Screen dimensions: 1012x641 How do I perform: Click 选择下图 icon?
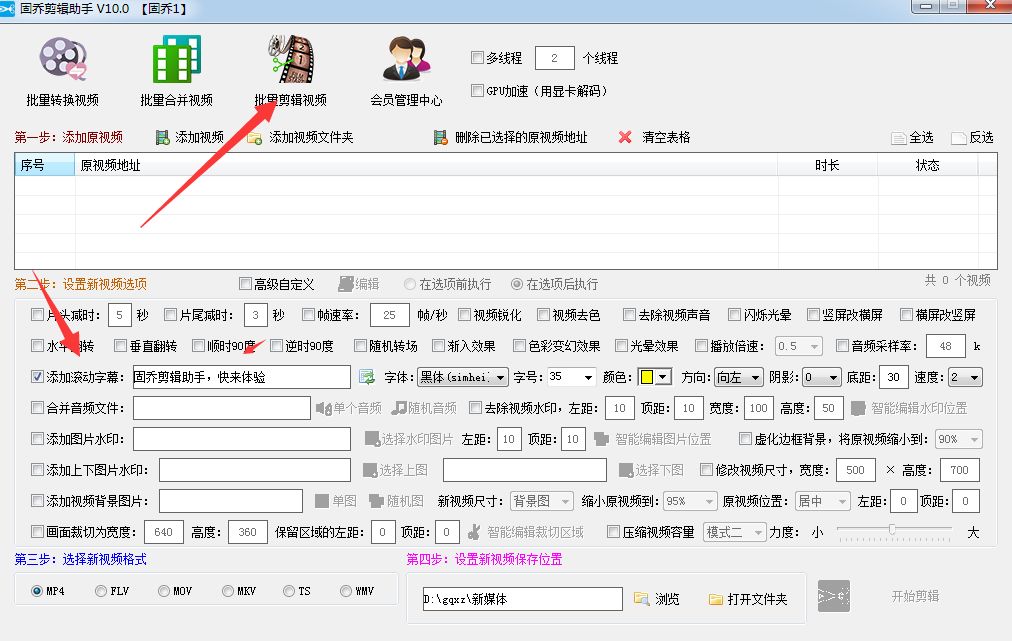pos(625,470)
